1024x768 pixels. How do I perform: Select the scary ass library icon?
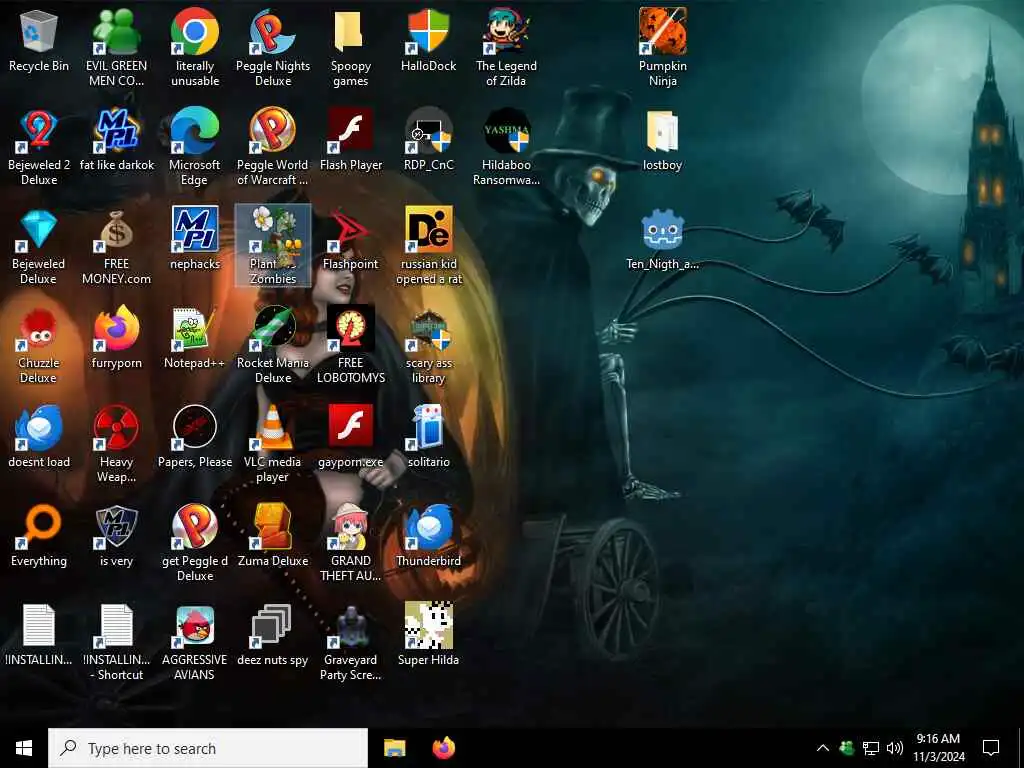pos(428,345)
